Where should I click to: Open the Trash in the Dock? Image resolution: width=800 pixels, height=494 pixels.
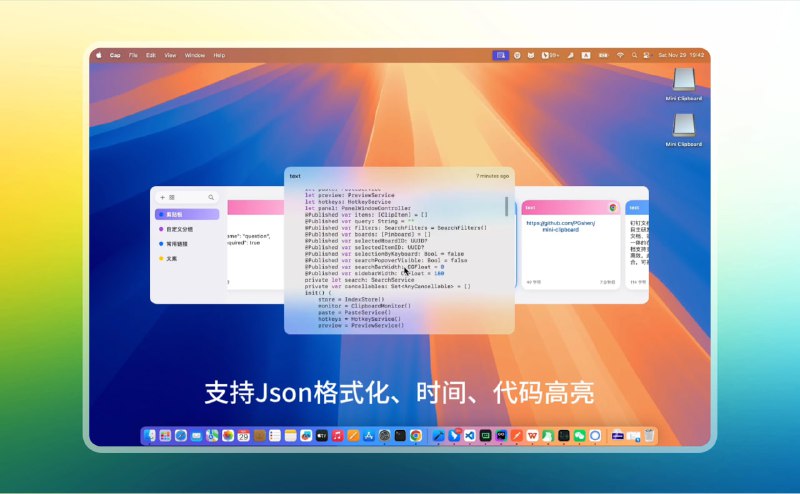(649, 435)
